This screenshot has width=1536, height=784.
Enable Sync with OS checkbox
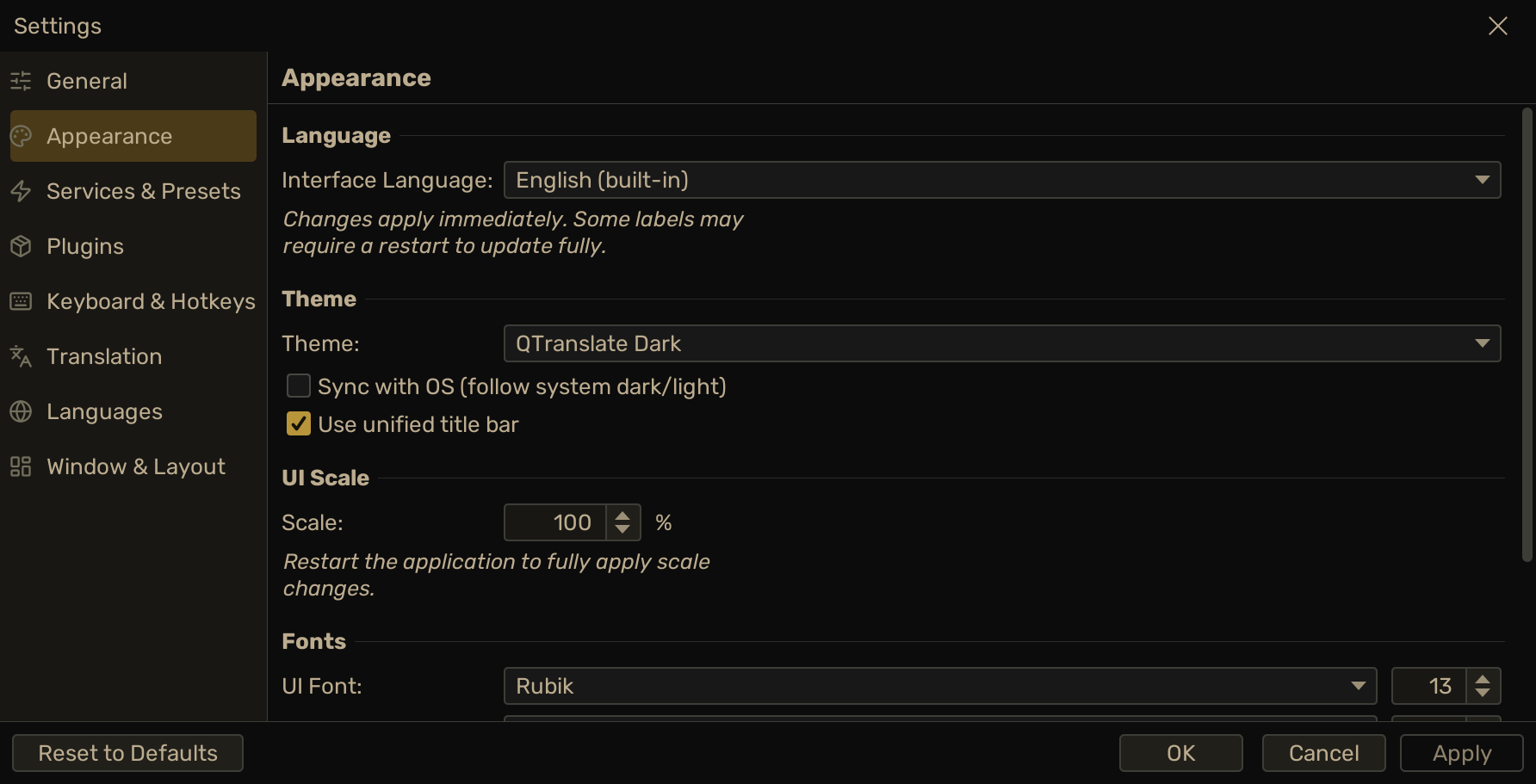point(299,386)
